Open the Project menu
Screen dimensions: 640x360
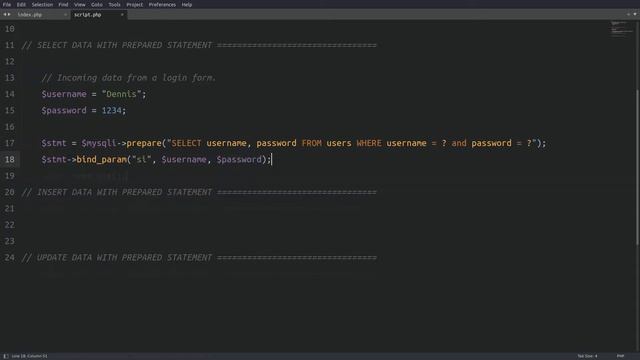click(x=135, y=4)
